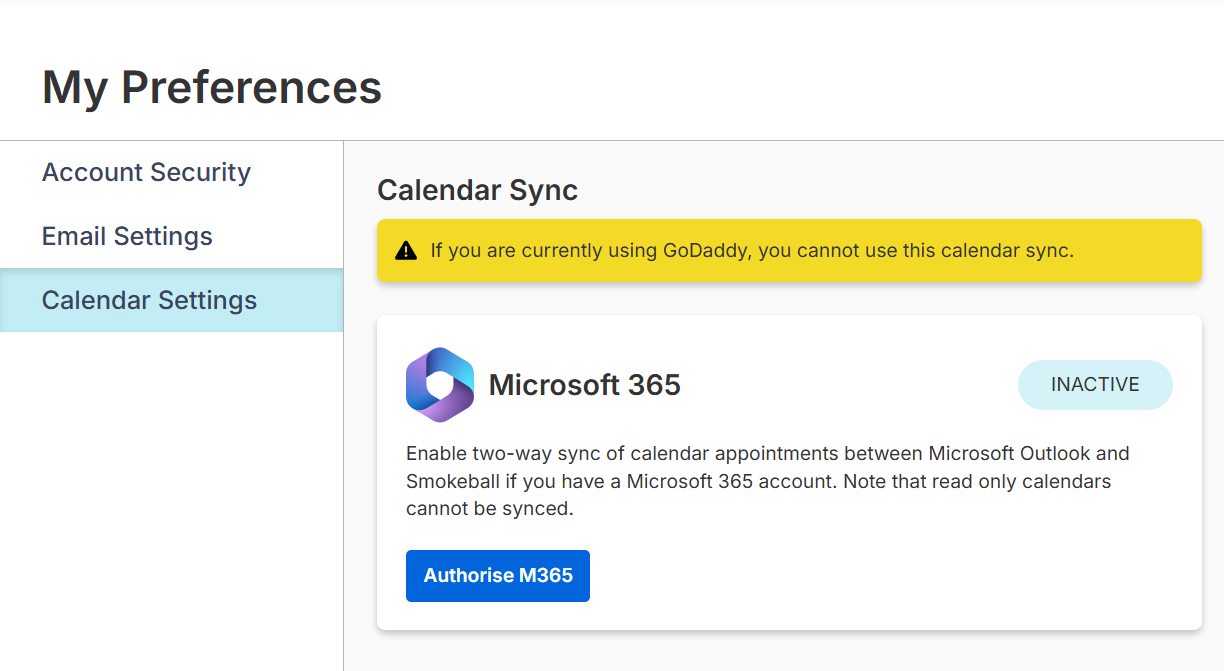Click the INACTIVE status badge
1224x671 pixels.
point(1095,385)
